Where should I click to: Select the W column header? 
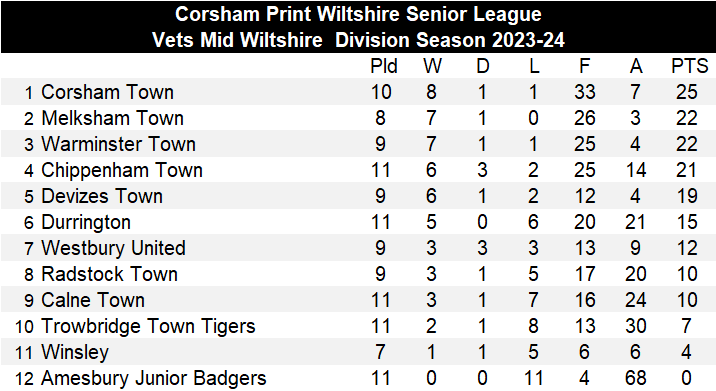click(x=432, y=66)
